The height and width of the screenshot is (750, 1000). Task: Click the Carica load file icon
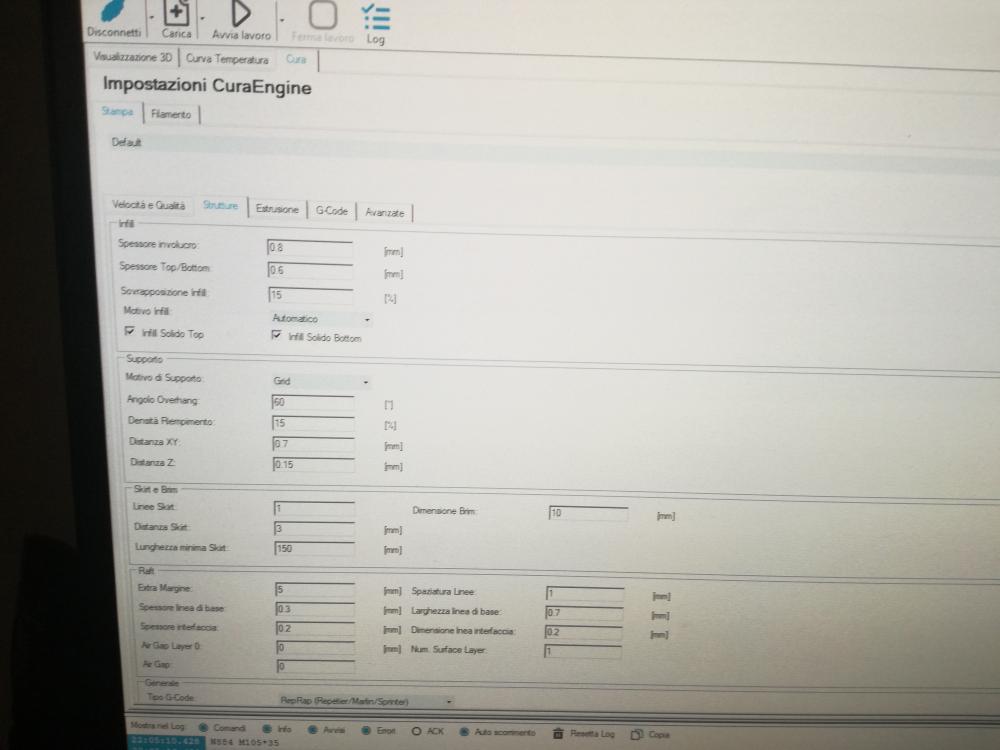click(176, 14)
